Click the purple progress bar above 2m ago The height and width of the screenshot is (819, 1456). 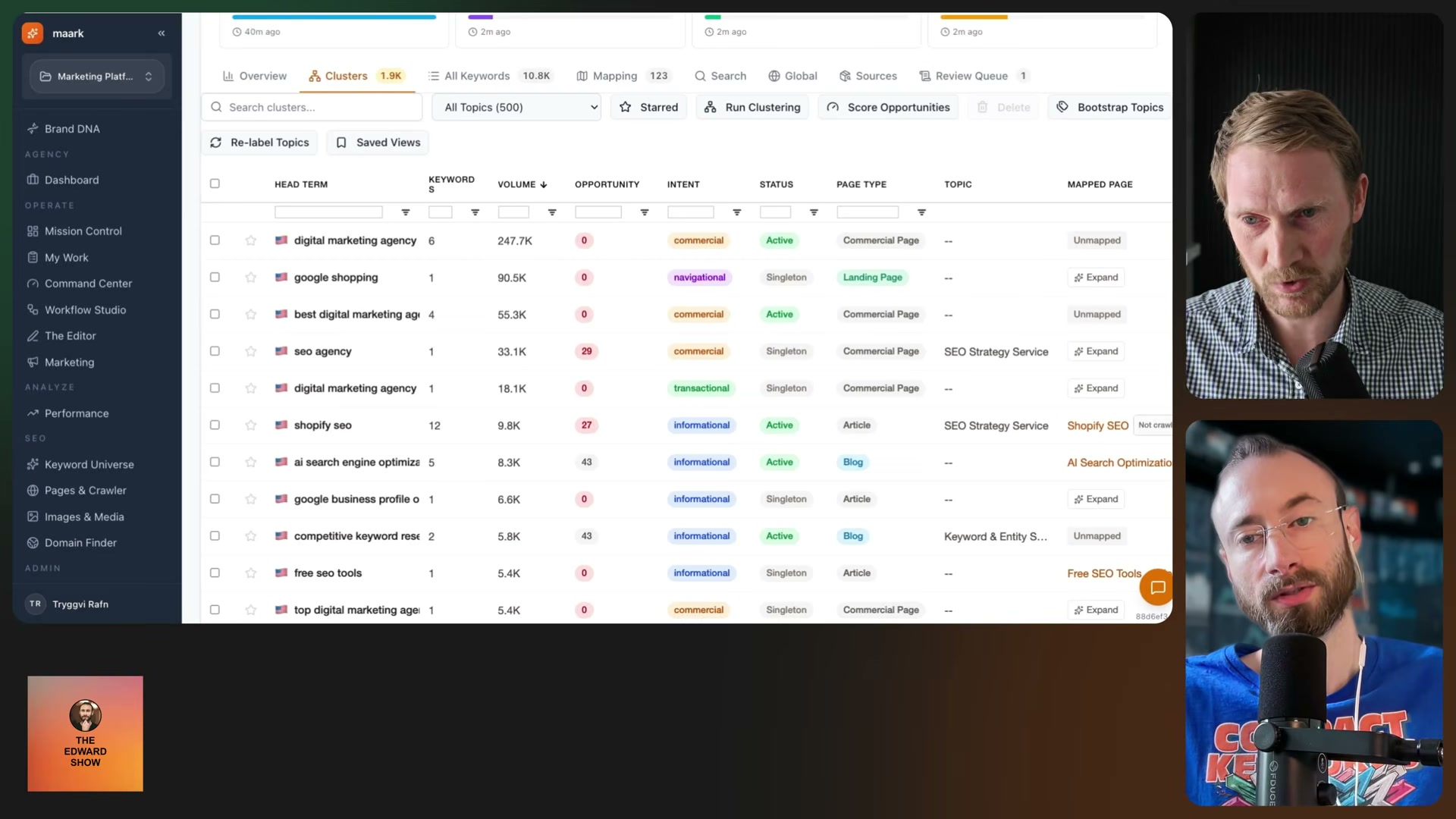tap(480, 17)
